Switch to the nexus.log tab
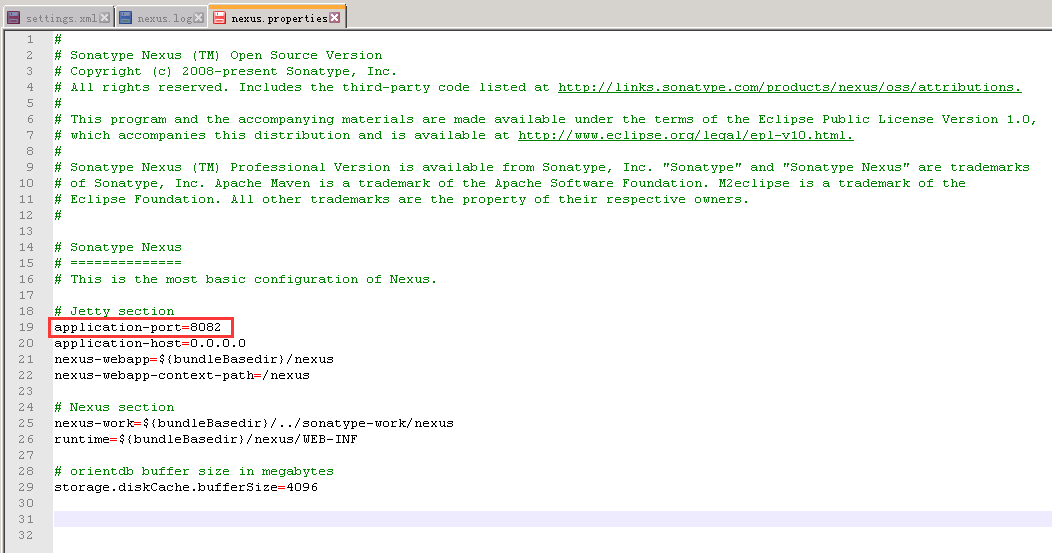This screenshot has height=553, width=1052. (x=164, y=18)
